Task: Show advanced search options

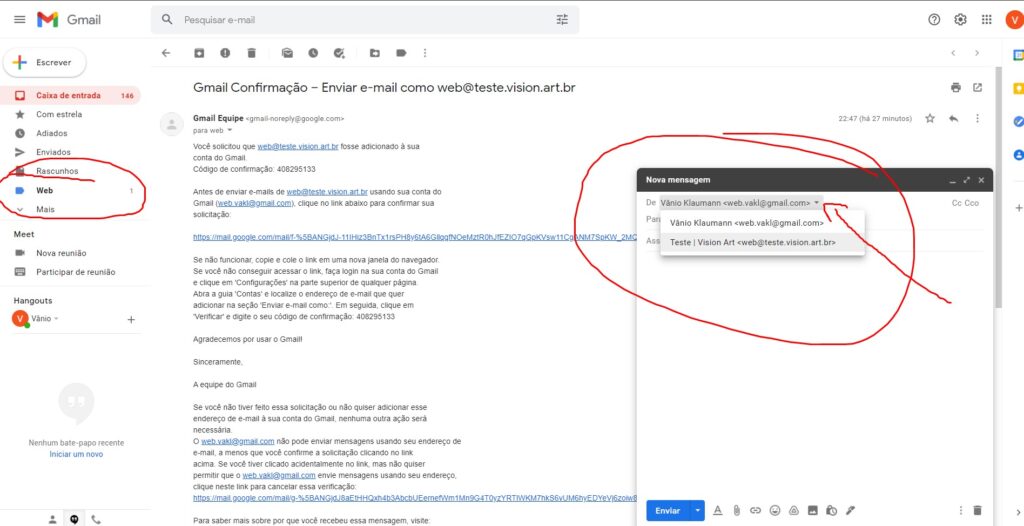Action: (562, 20)
